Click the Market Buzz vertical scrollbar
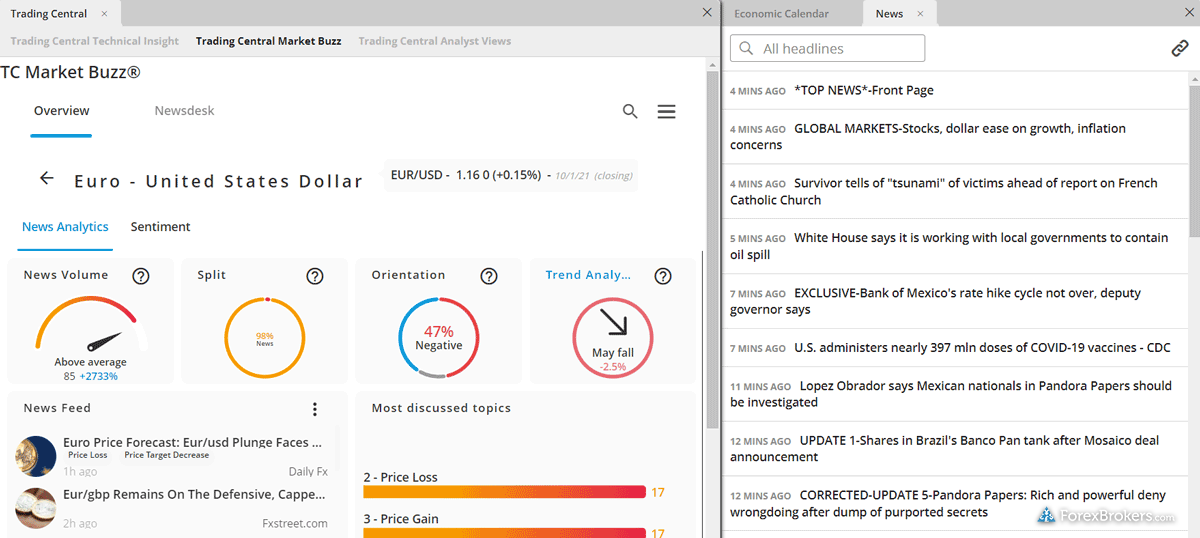 pos(712,250)
